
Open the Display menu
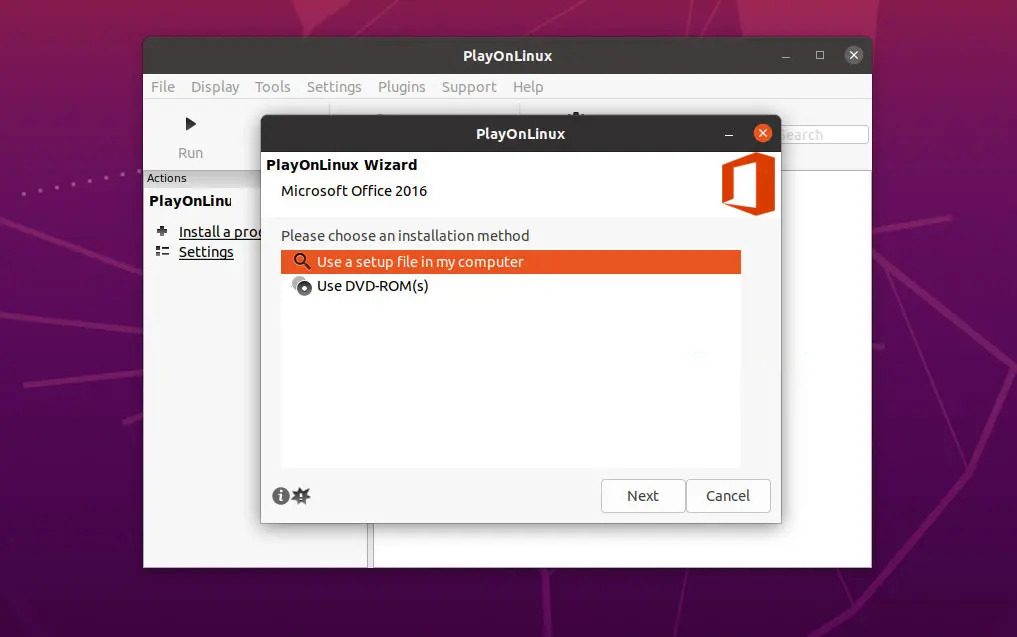click(x=214, y=87)
